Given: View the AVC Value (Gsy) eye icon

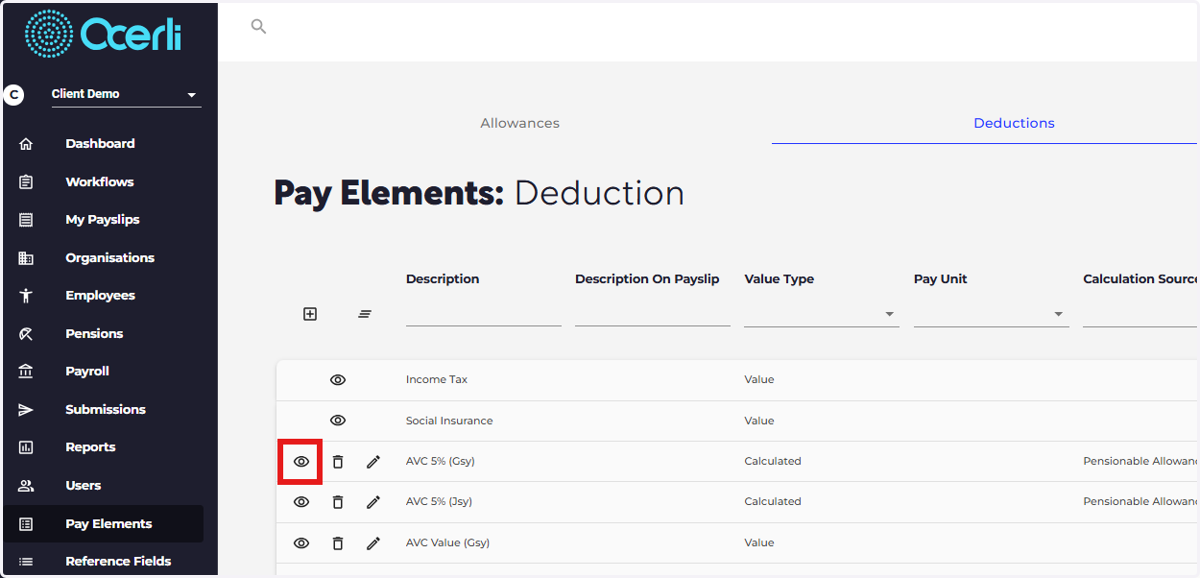Looking at the screenshot, I should (x=301, y=543).
